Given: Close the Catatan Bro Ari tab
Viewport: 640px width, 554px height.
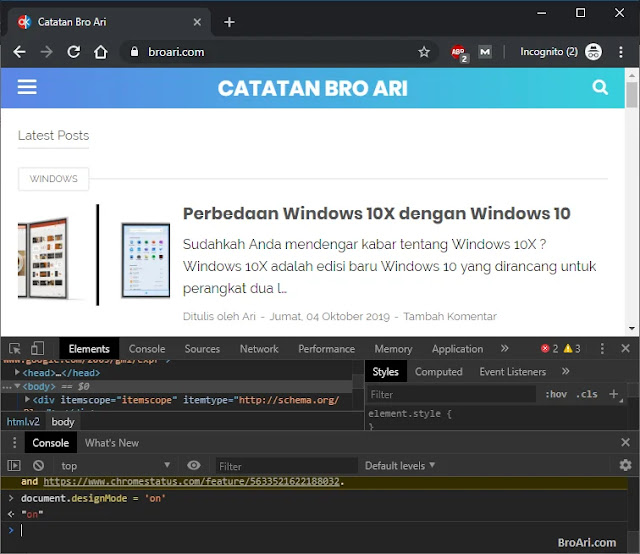Looking at the screenshot, I should pos(197,22).
